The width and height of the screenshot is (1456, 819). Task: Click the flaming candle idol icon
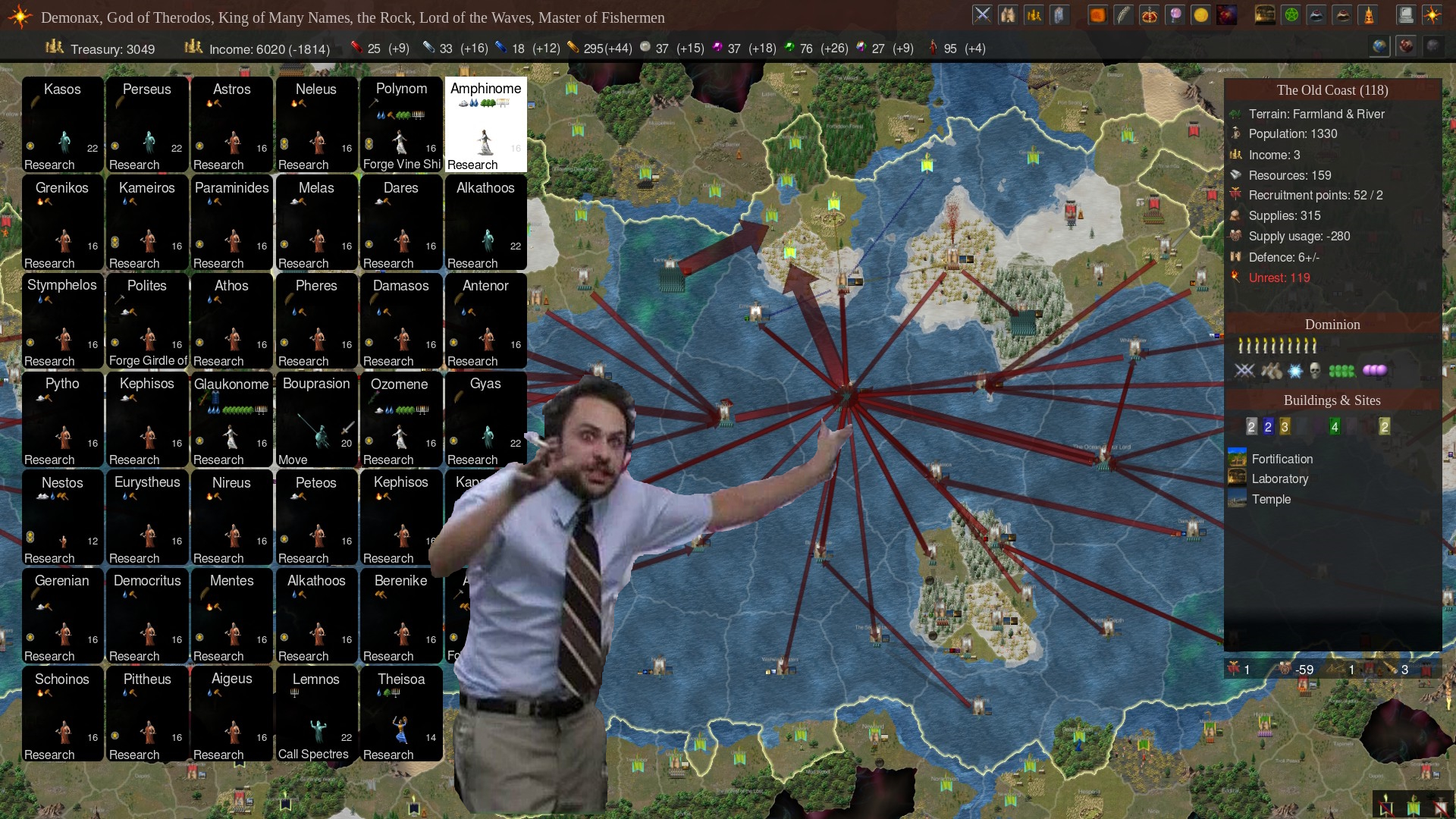click(x=1368, y=14)
